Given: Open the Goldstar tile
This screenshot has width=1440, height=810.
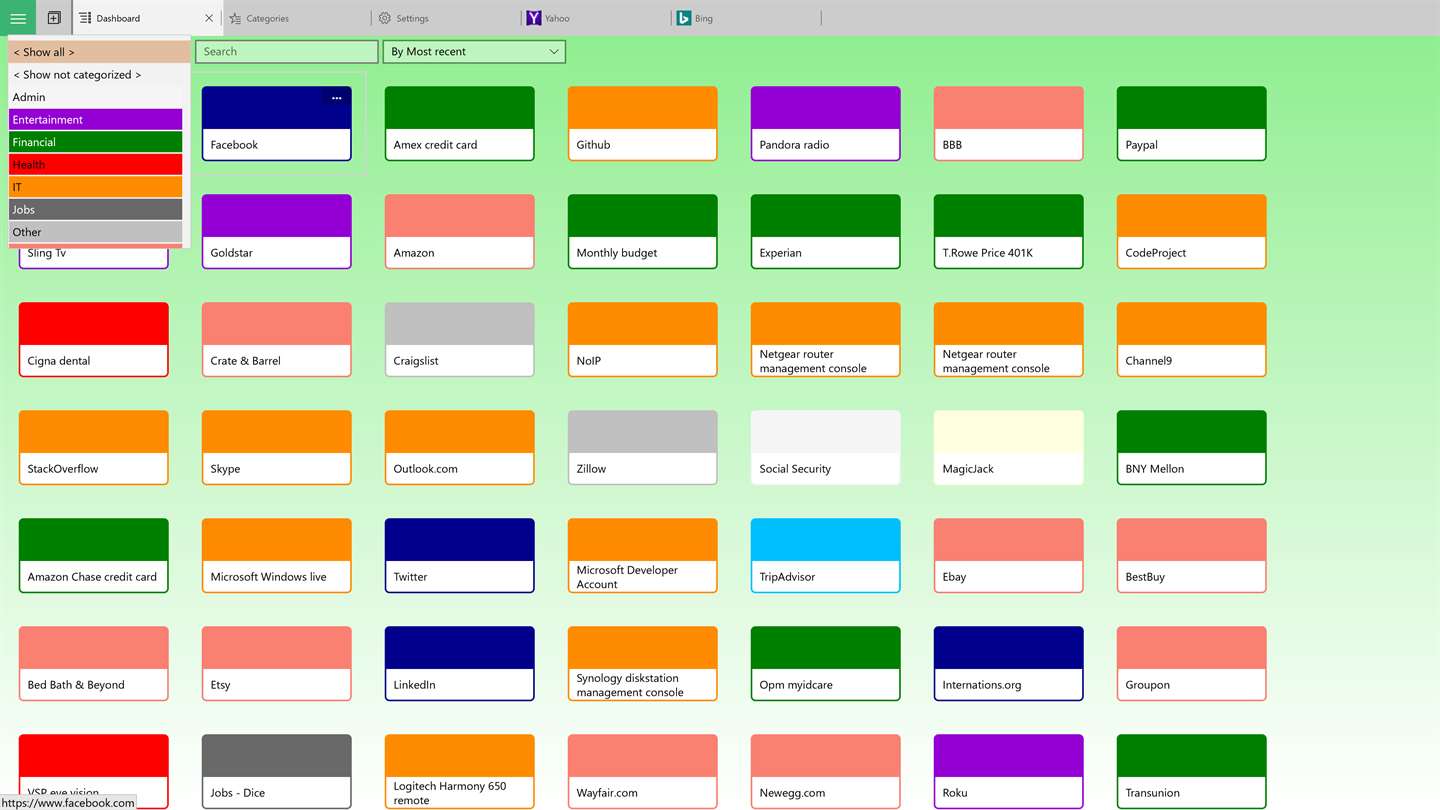Looking at the screenshot, I should [x=276, y=231].
